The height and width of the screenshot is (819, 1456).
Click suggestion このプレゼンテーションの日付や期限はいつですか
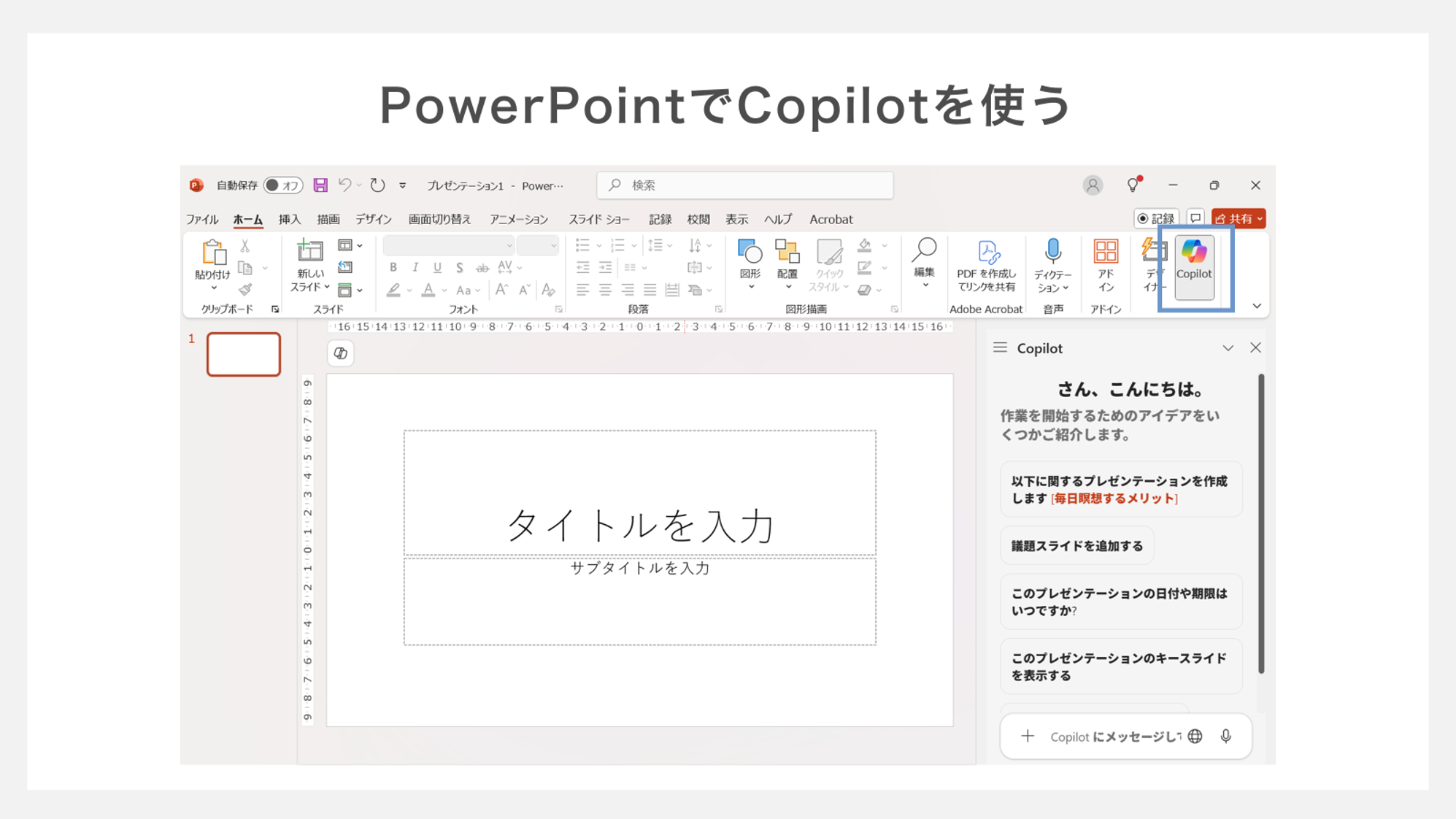[1121, 602]
